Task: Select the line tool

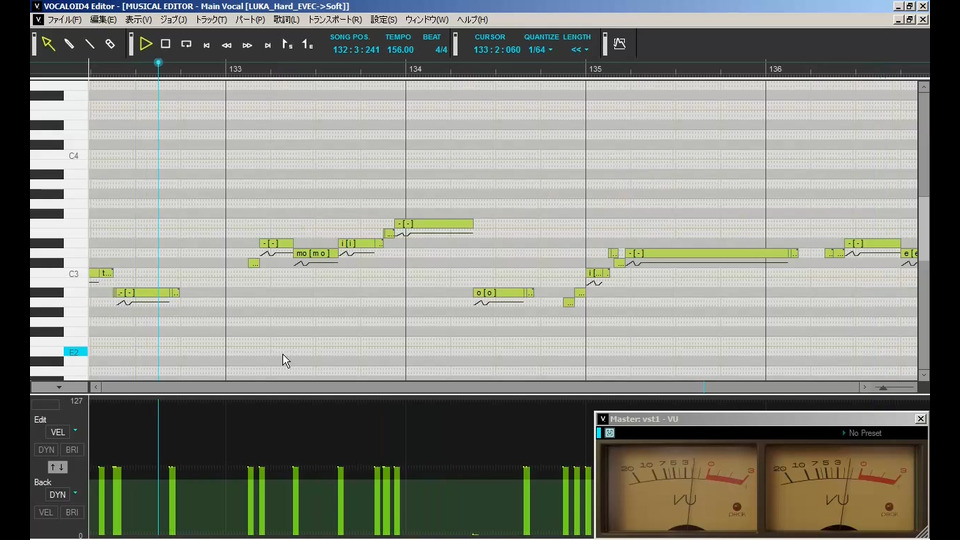Action: [89, 44]
